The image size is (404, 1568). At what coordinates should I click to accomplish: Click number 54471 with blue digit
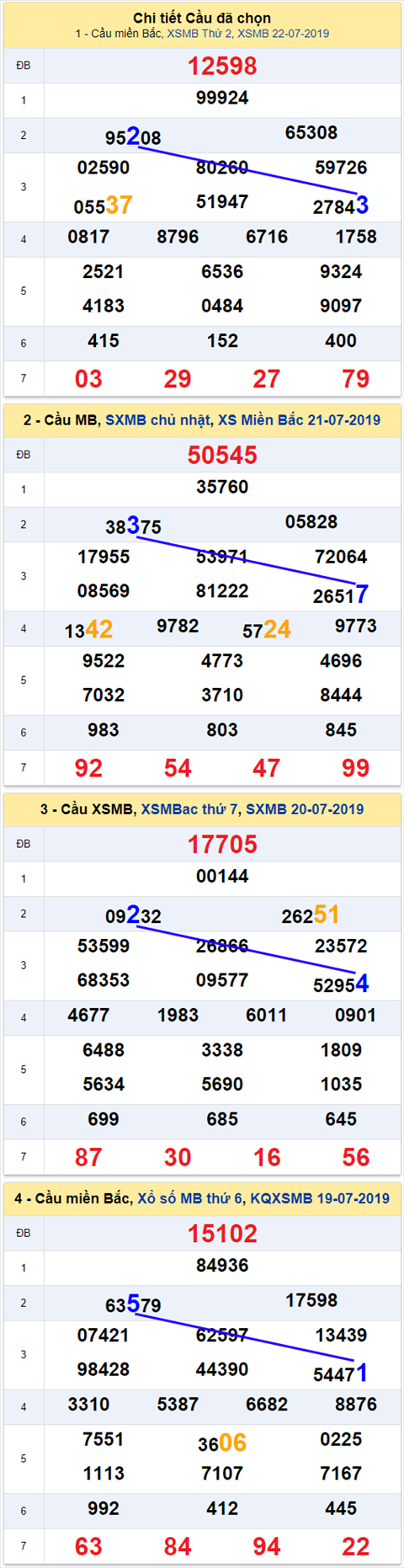[341, 1372]
